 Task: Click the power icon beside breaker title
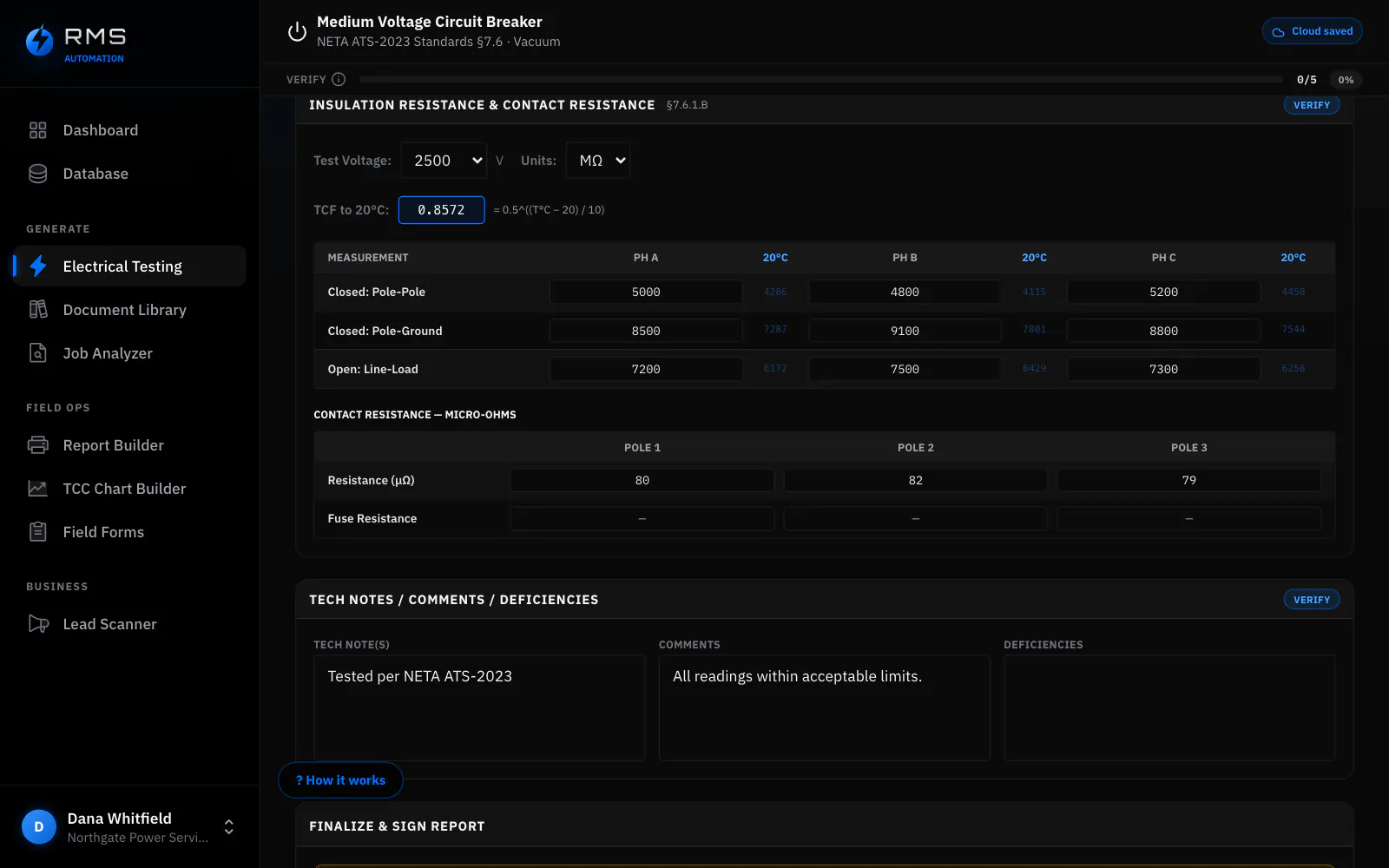coord(297,31)
